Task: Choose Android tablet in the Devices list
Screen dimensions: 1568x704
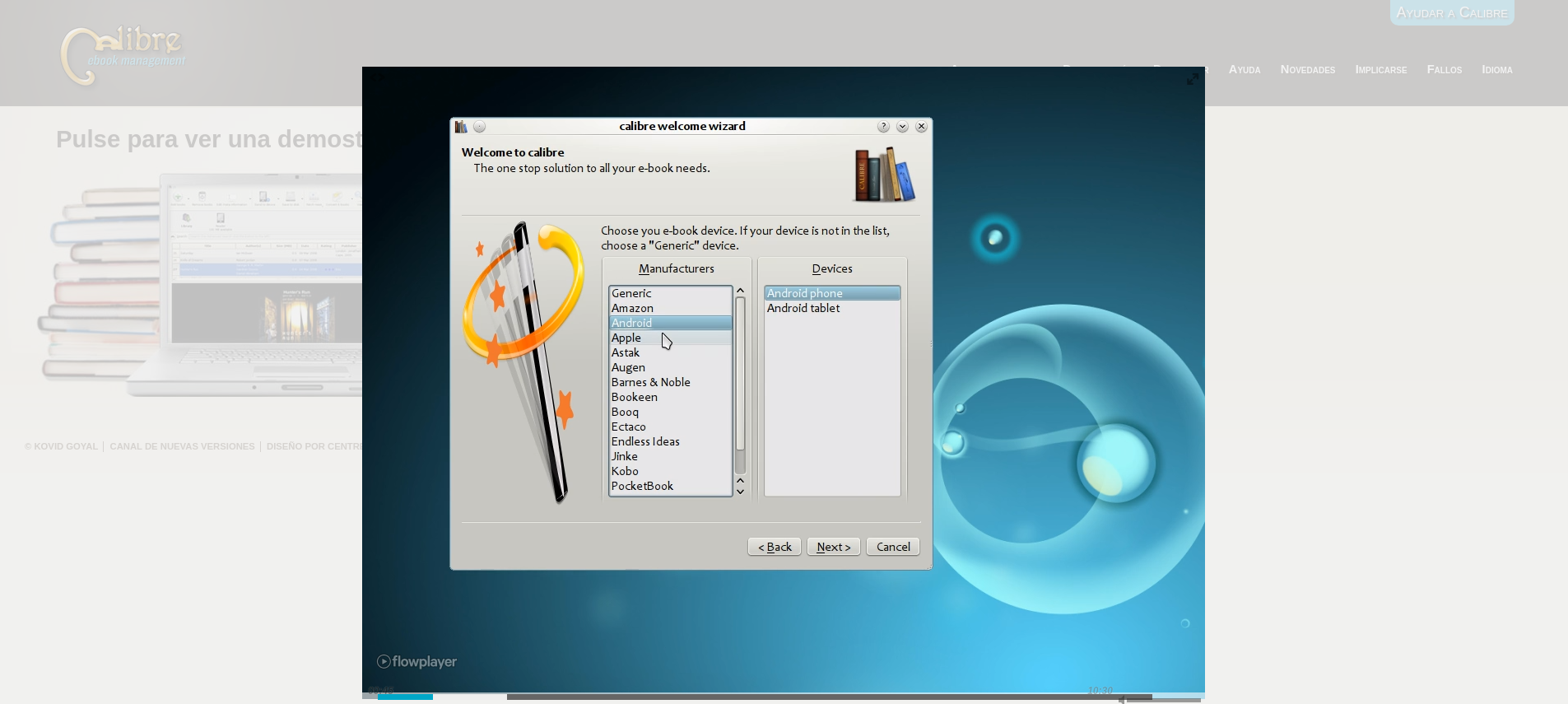Action: point(803,308)
